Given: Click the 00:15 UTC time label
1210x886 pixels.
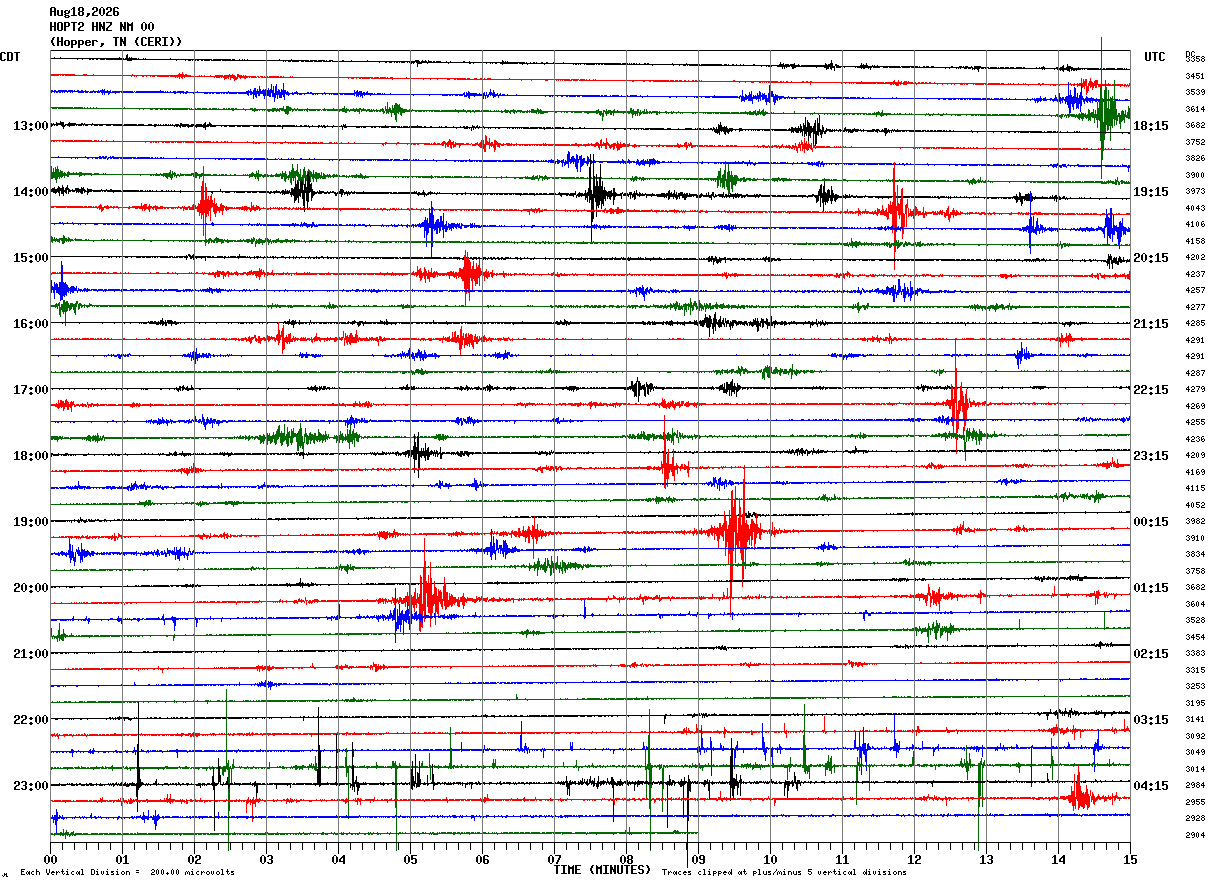Looking at the screenshot, I should pyautogui.click(x=1151, y=522).
